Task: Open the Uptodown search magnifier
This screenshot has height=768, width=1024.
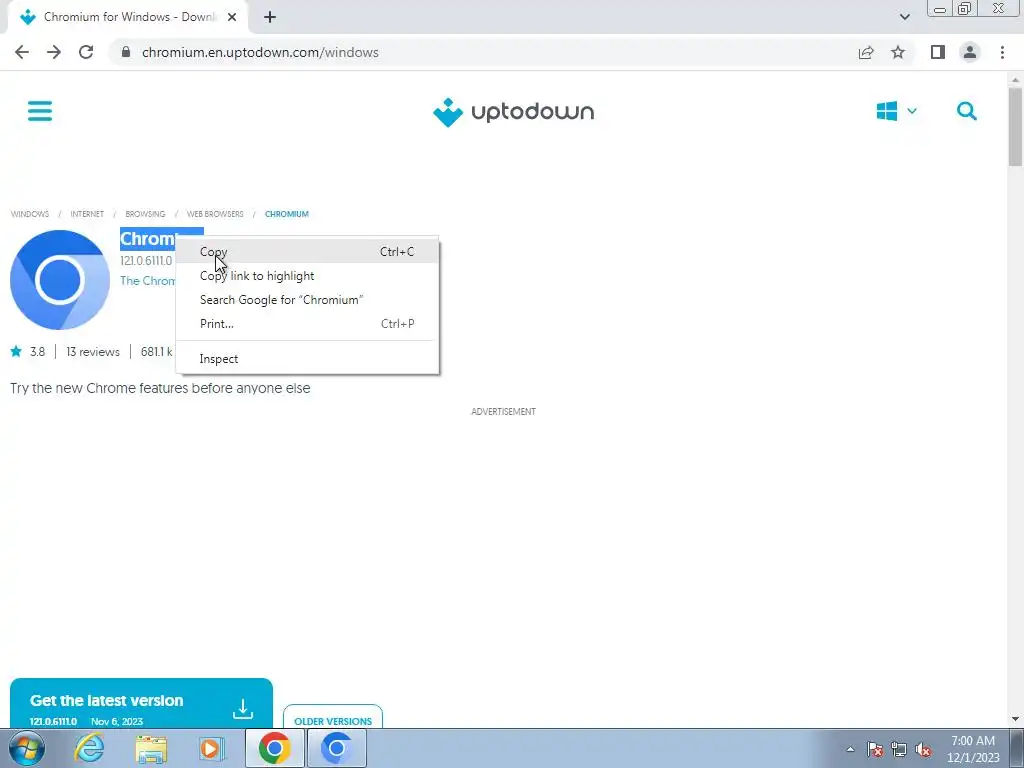Action: tap(967, 111)
